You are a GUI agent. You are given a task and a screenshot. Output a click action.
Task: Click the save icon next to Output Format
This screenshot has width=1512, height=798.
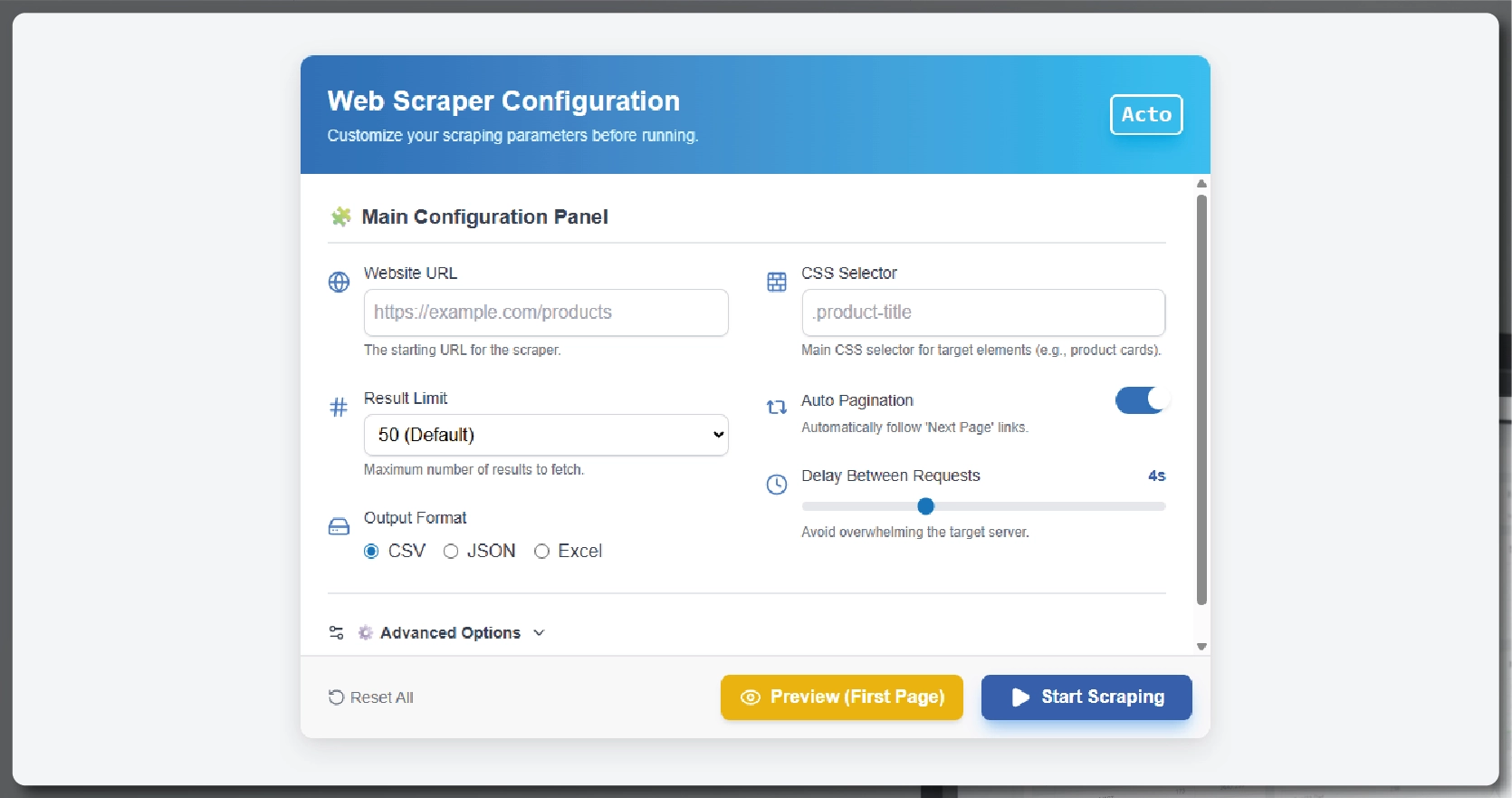339,526
